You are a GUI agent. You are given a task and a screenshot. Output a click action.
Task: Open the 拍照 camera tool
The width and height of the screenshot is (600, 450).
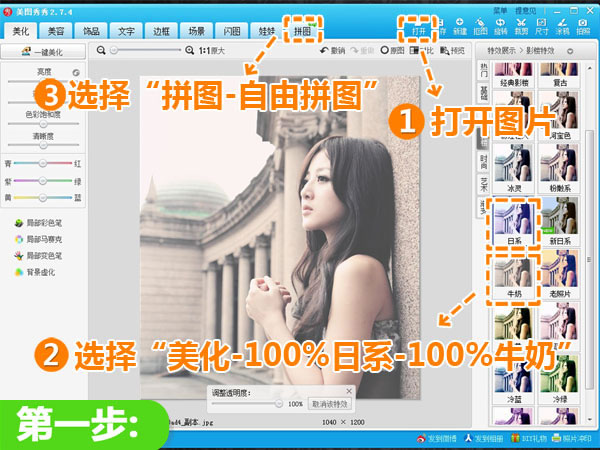[x=583, y=27]
